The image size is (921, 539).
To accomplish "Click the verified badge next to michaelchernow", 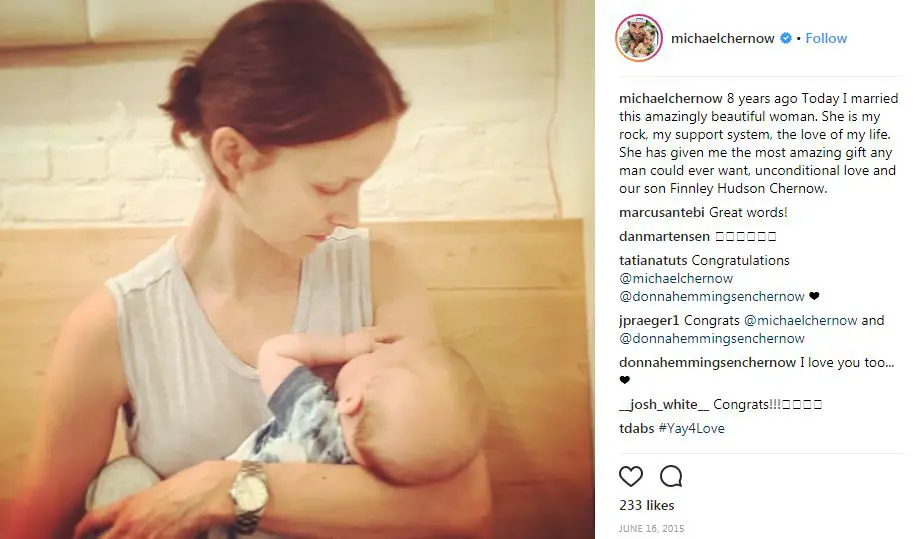I will 785,38.
